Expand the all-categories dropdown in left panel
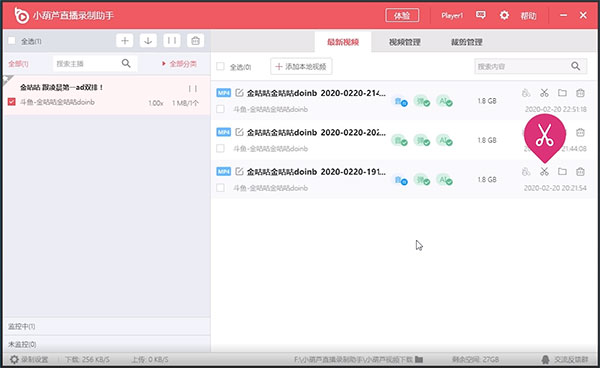The width and height of the screenshot is (600, 368). [179, 64]
